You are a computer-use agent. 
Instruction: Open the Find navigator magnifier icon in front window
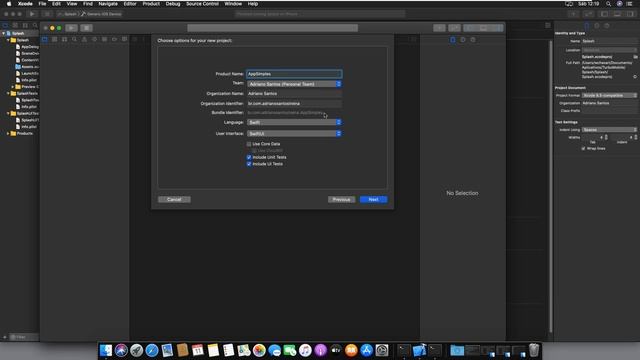click(74, 39)
